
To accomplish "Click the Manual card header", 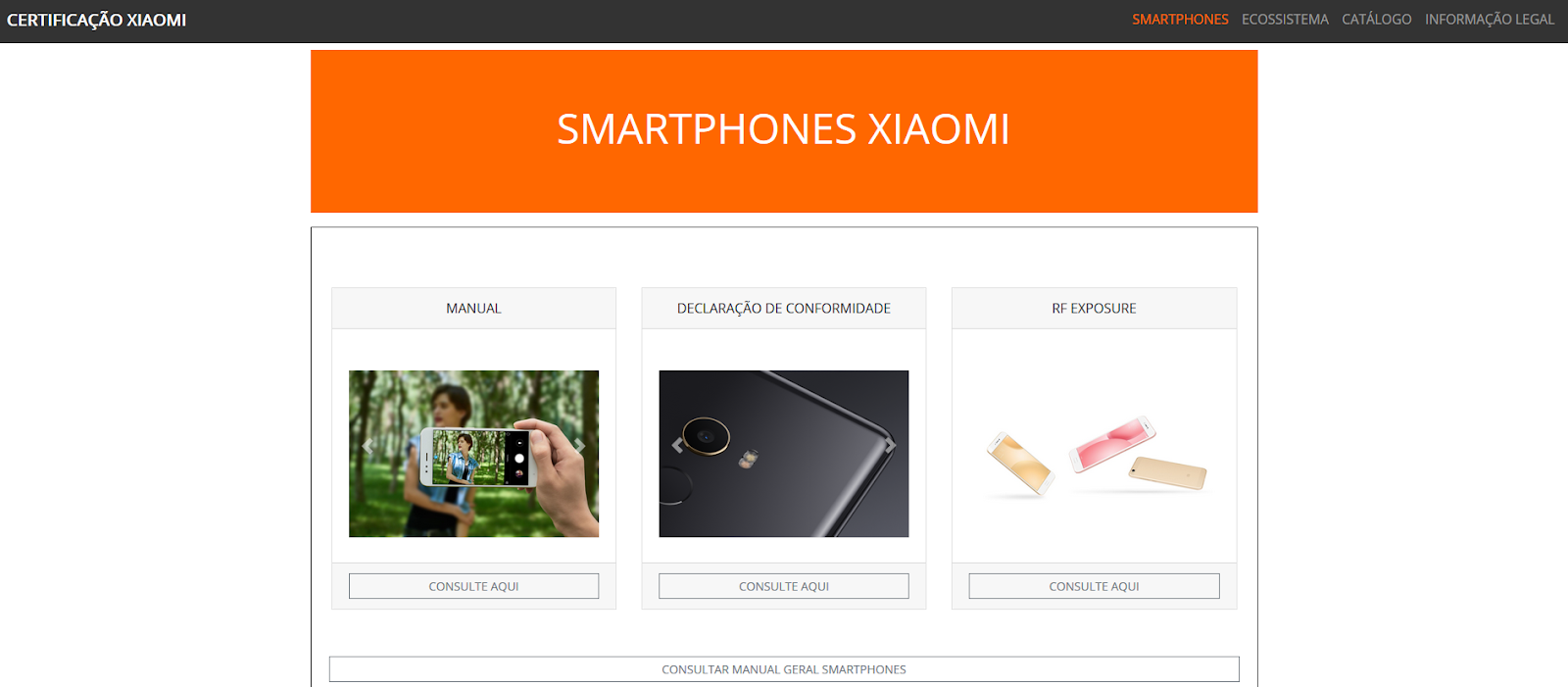I will click(x=473, y=309).
